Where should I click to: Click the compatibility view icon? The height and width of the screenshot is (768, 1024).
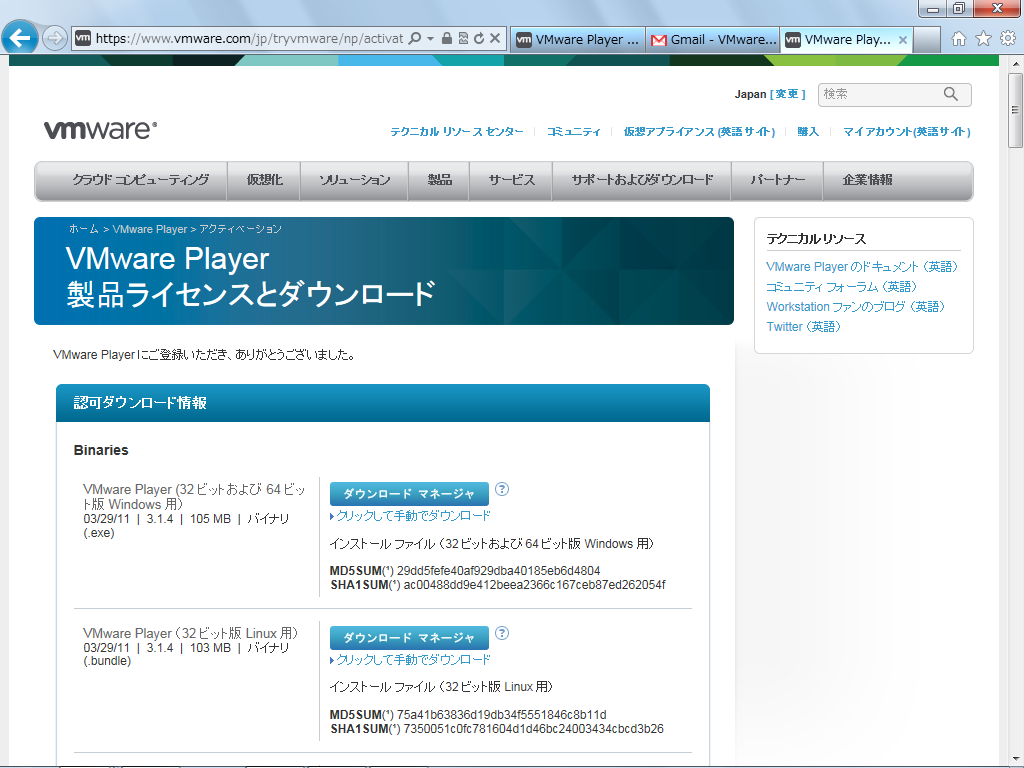(x=463, y=39)
